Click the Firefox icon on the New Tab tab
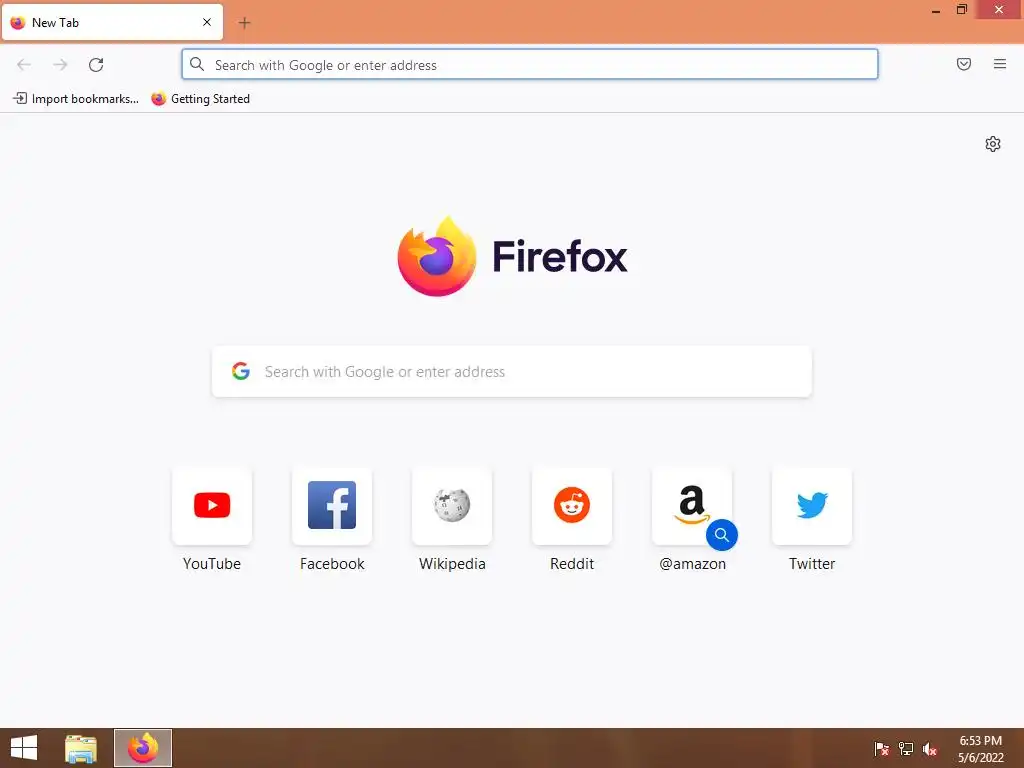The height and width of the screenshot is (768, 1024). 18,22
